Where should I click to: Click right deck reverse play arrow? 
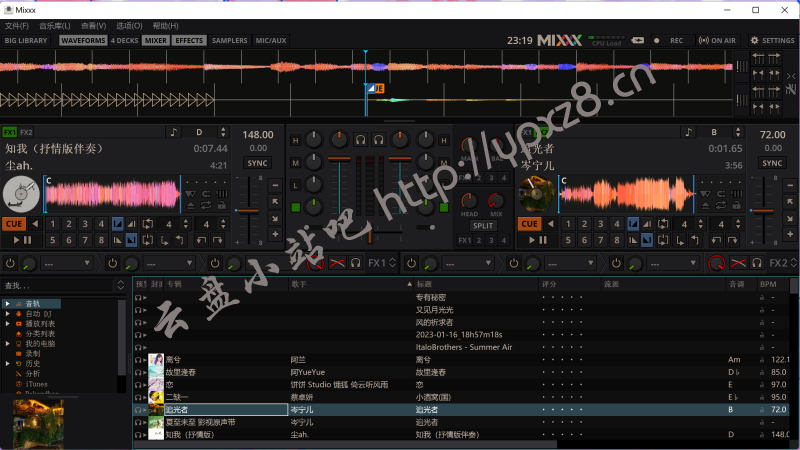click(551, 224)
